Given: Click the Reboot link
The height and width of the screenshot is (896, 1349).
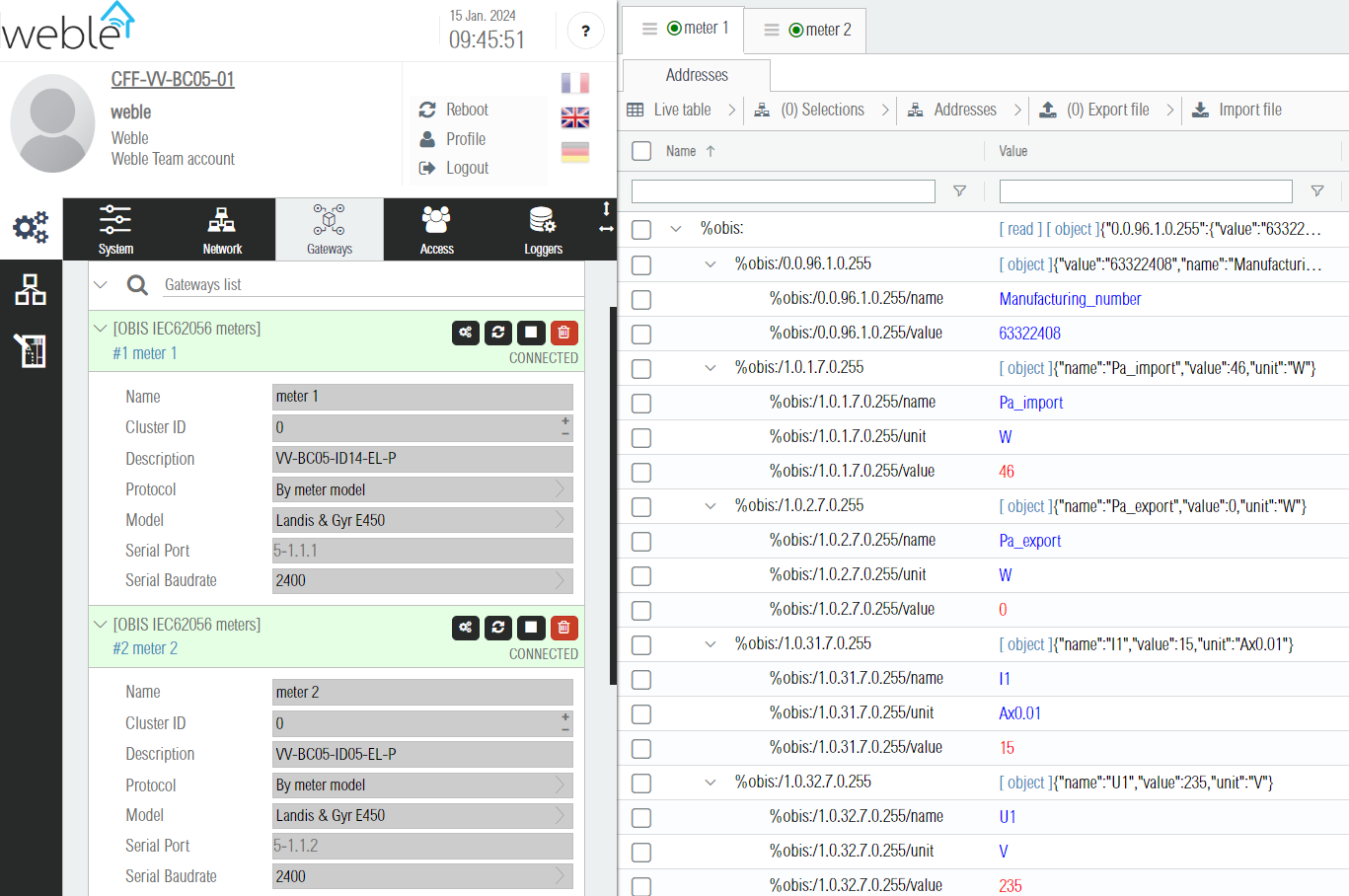Looking at the screenshot, I should coord(466,110).
